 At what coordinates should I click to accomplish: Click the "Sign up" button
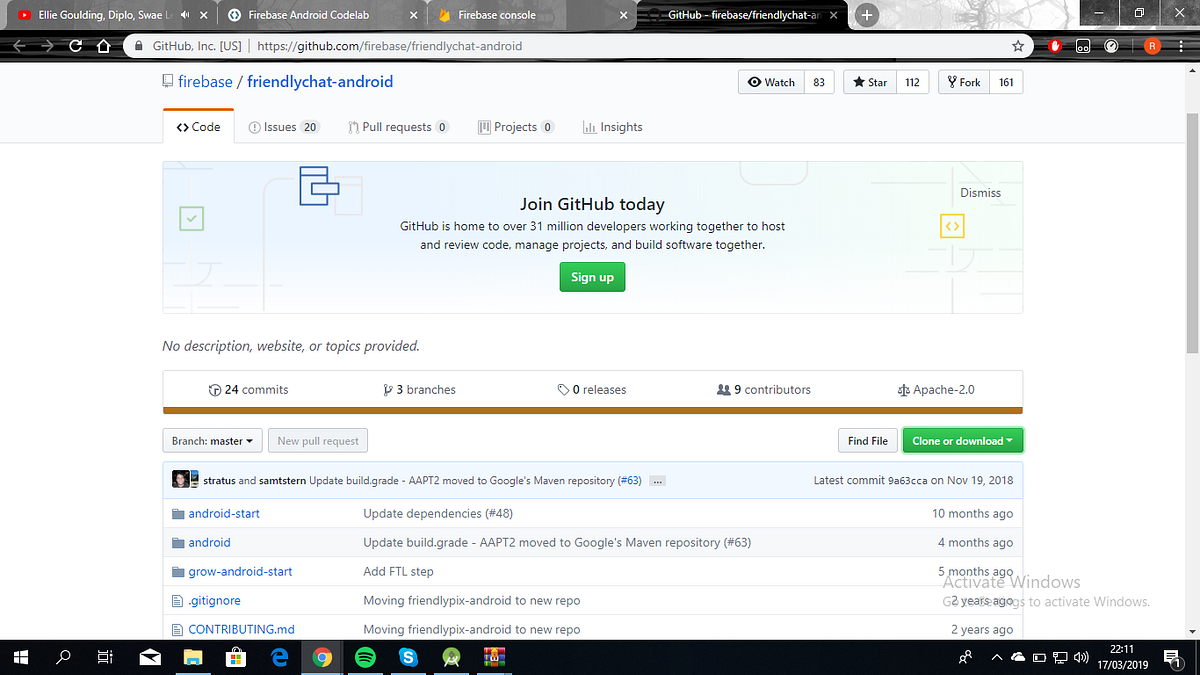592,277
